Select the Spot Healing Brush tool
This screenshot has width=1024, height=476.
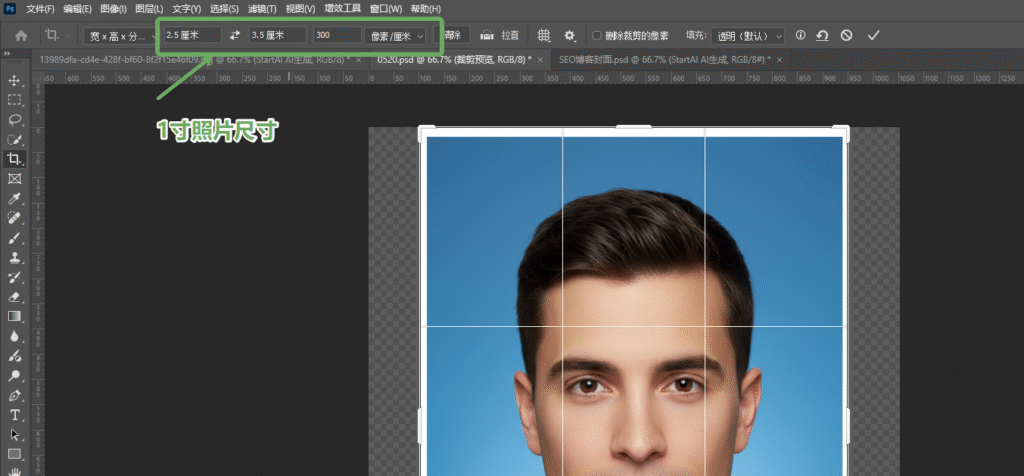point(14,218)
